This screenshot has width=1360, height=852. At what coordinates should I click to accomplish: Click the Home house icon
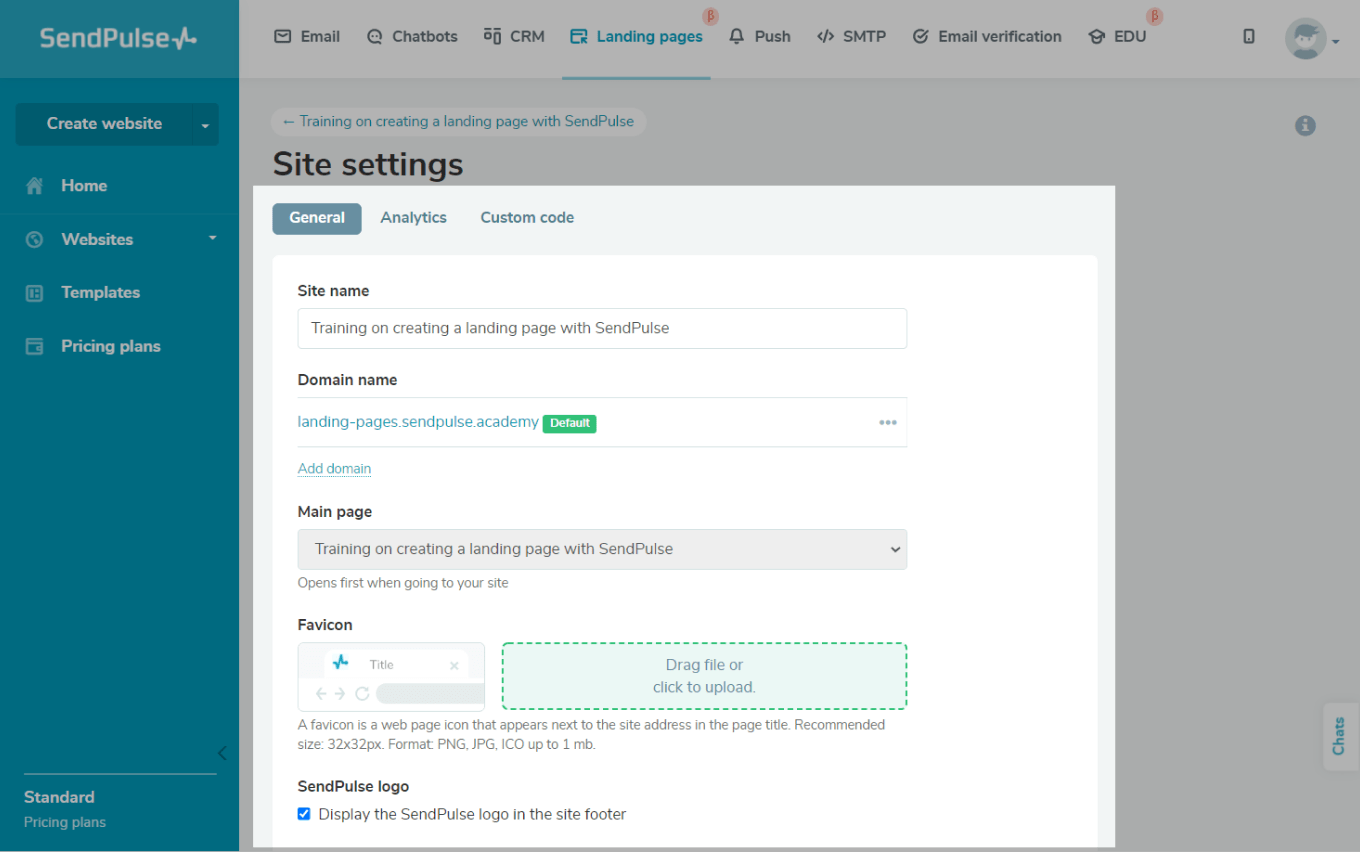tap(35, 186)
